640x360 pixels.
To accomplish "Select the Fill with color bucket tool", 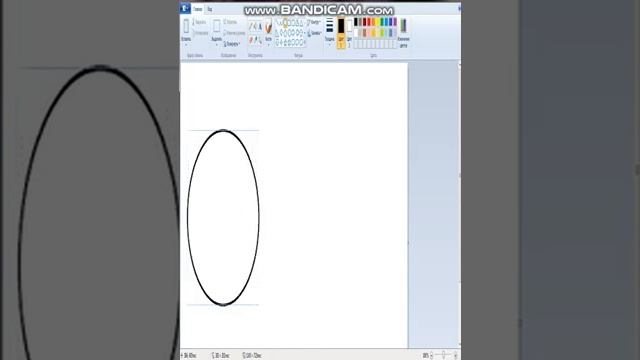I will pos(256,27).
